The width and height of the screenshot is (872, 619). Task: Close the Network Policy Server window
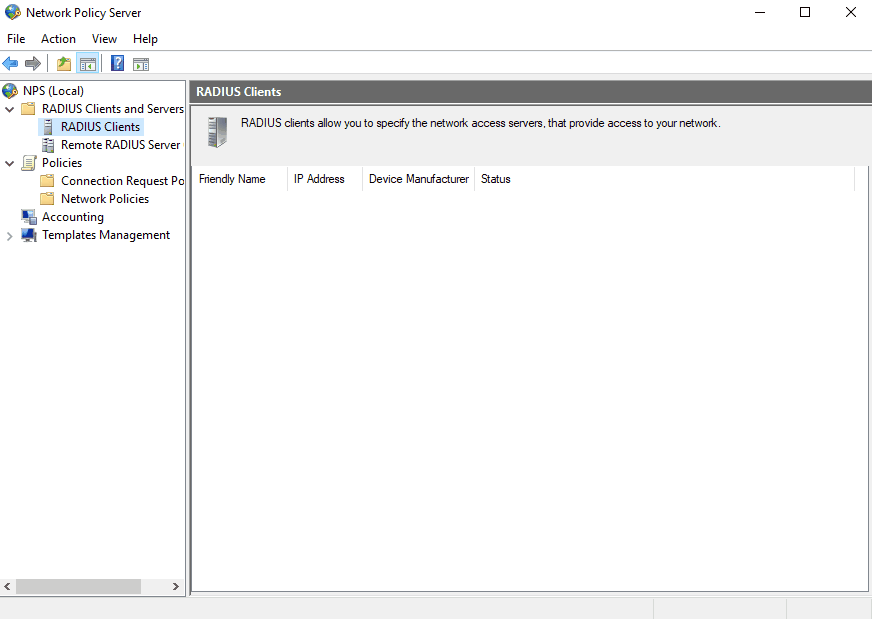coord(850,12)
